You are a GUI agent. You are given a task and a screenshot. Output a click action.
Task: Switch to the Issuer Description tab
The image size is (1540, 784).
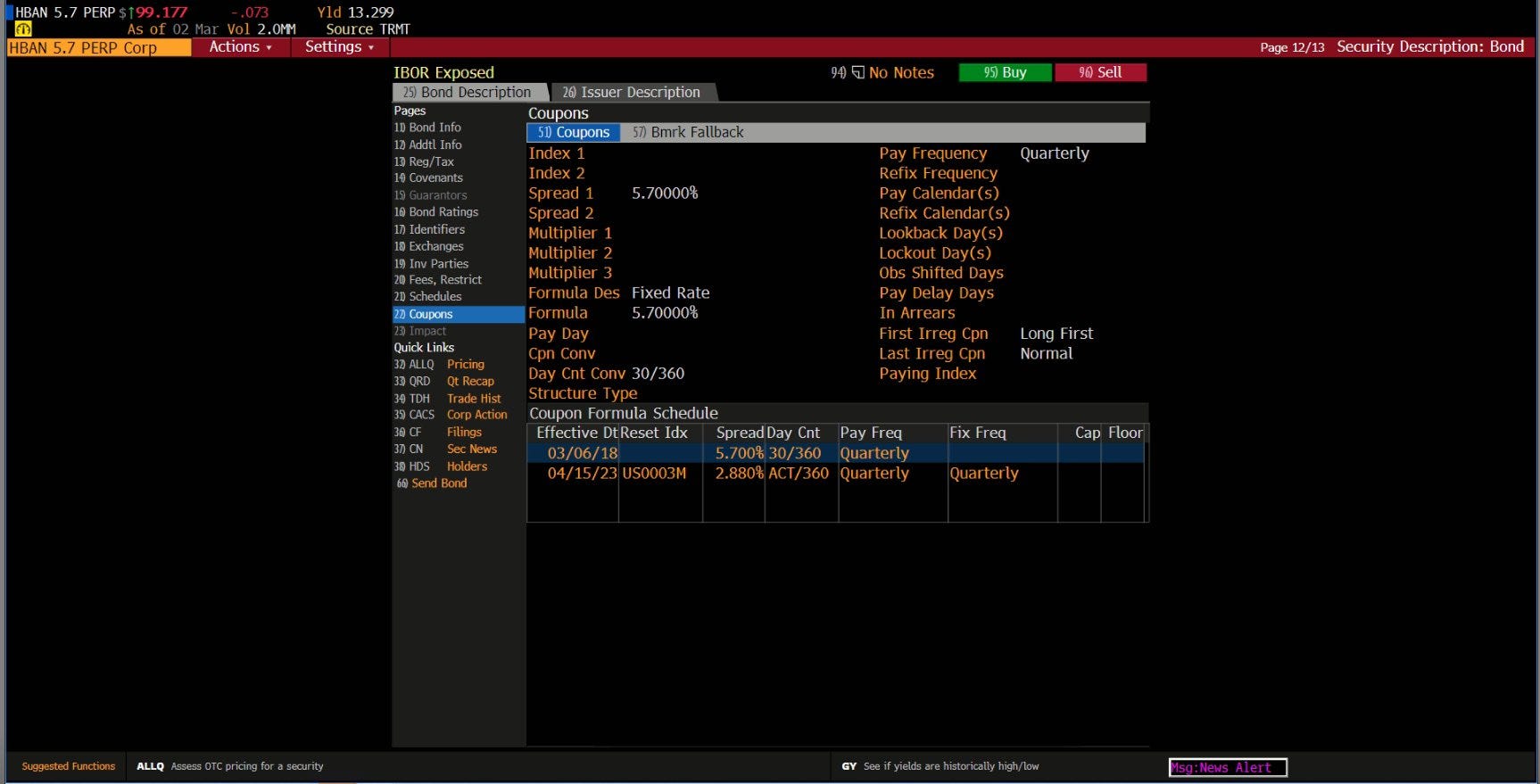tap(632, 92)
